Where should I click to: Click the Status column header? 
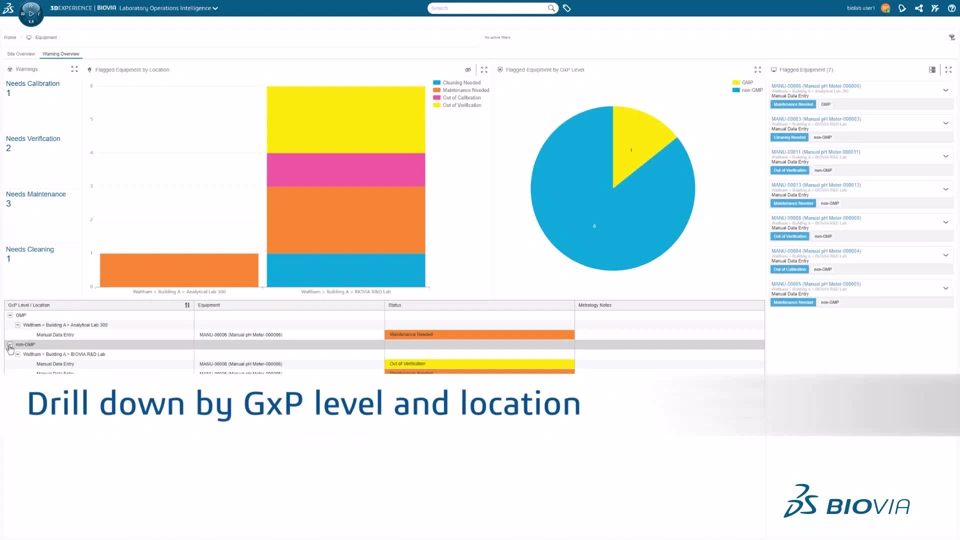(479, 305)
